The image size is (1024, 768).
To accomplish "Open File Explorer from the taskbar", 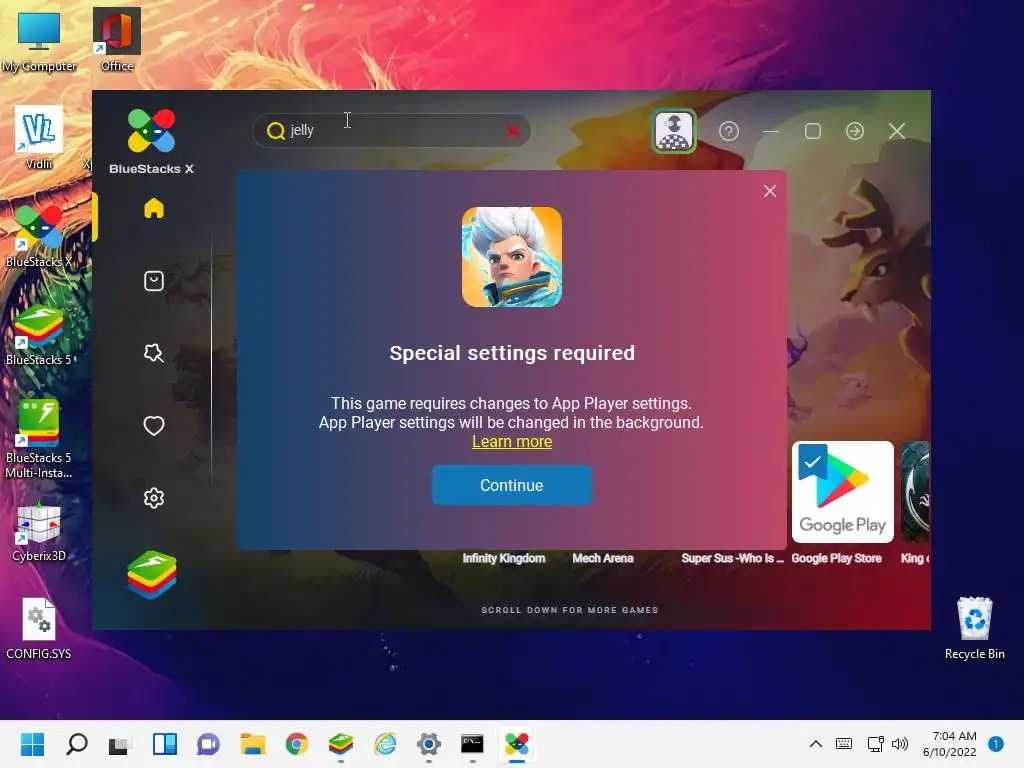I will (253, 744).
